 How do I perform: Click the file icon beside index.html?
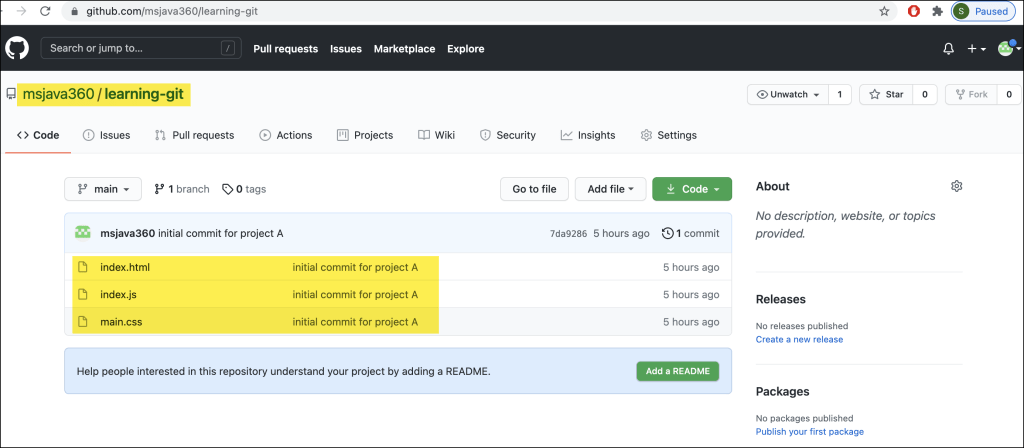(82, 267)
